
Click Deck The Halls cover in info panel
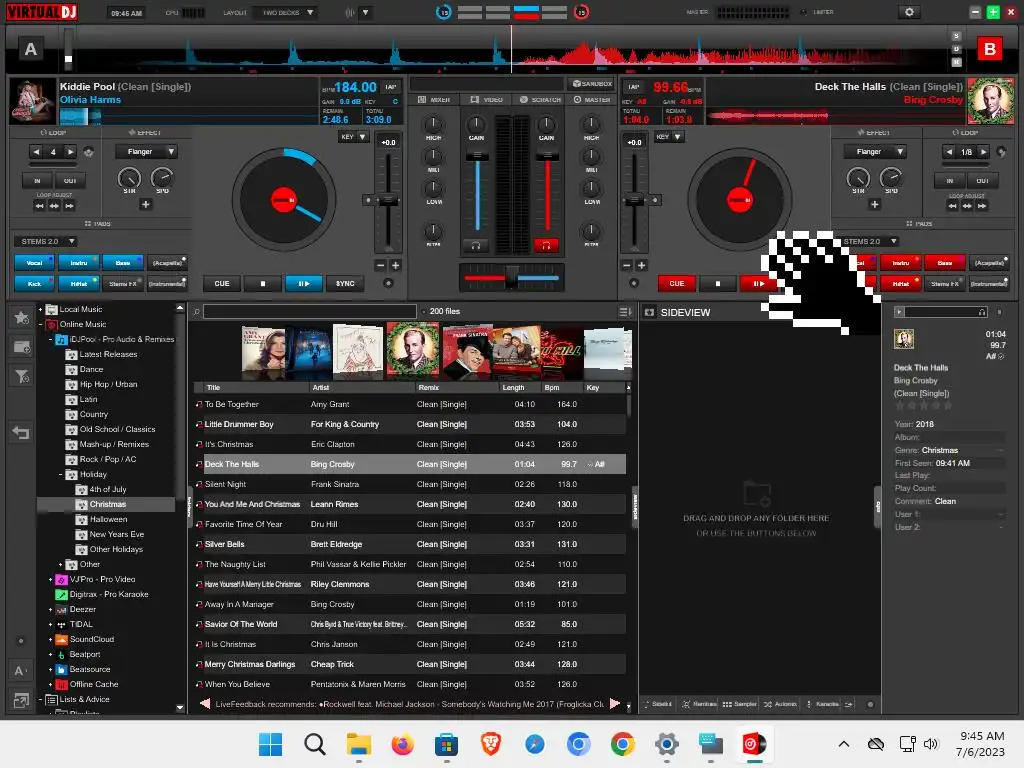904,338
